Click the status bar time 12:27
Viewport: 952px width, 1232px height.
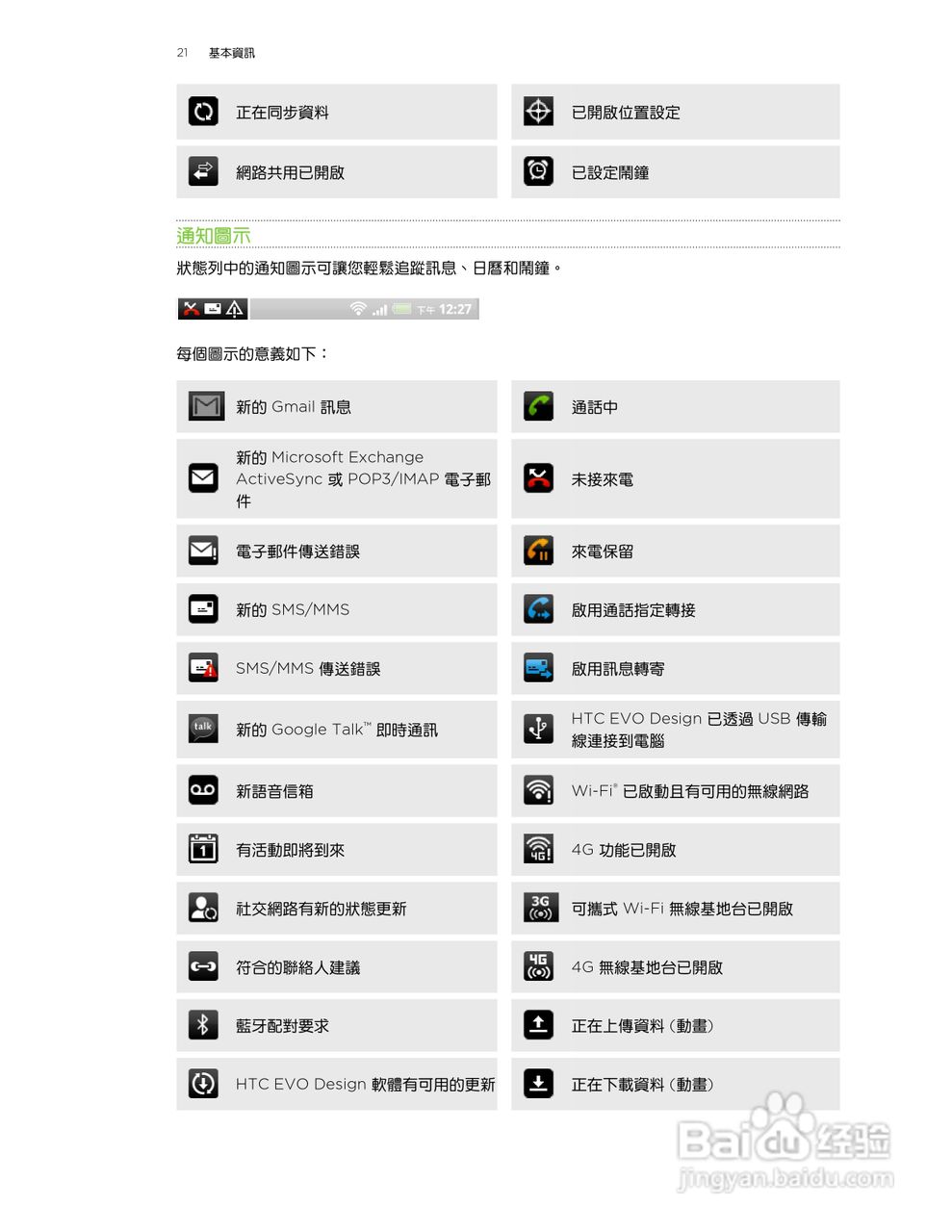pos(455,309)
